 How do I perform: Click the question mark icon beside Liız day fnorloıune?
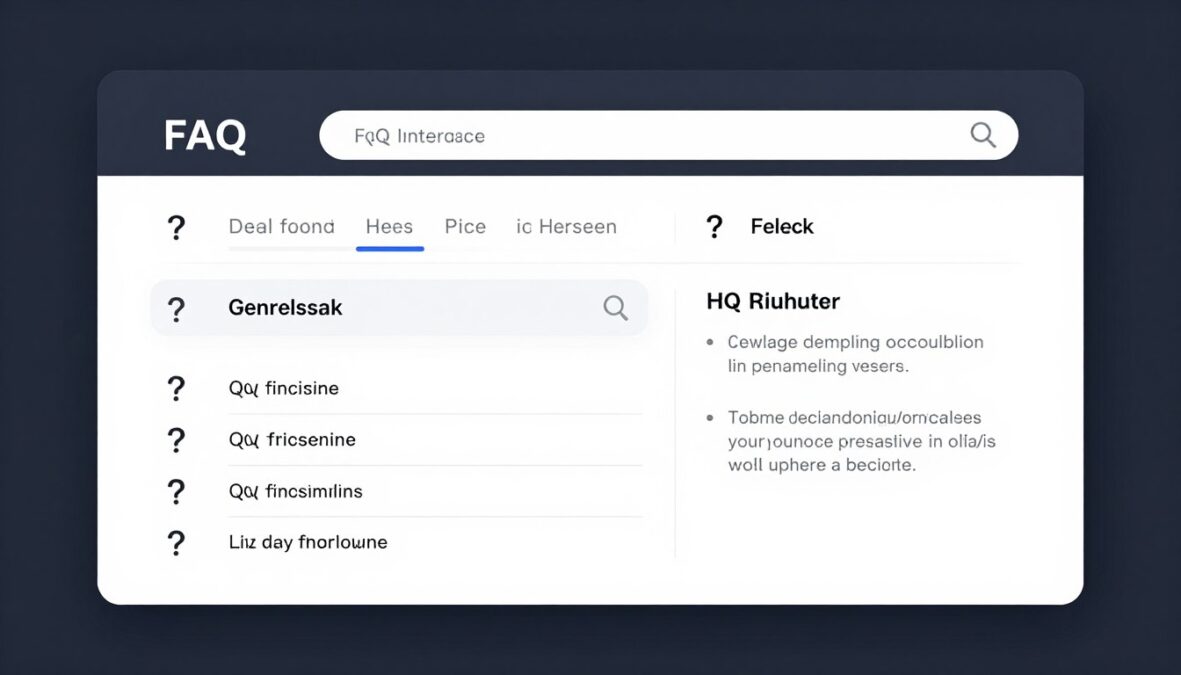(176, 543)
